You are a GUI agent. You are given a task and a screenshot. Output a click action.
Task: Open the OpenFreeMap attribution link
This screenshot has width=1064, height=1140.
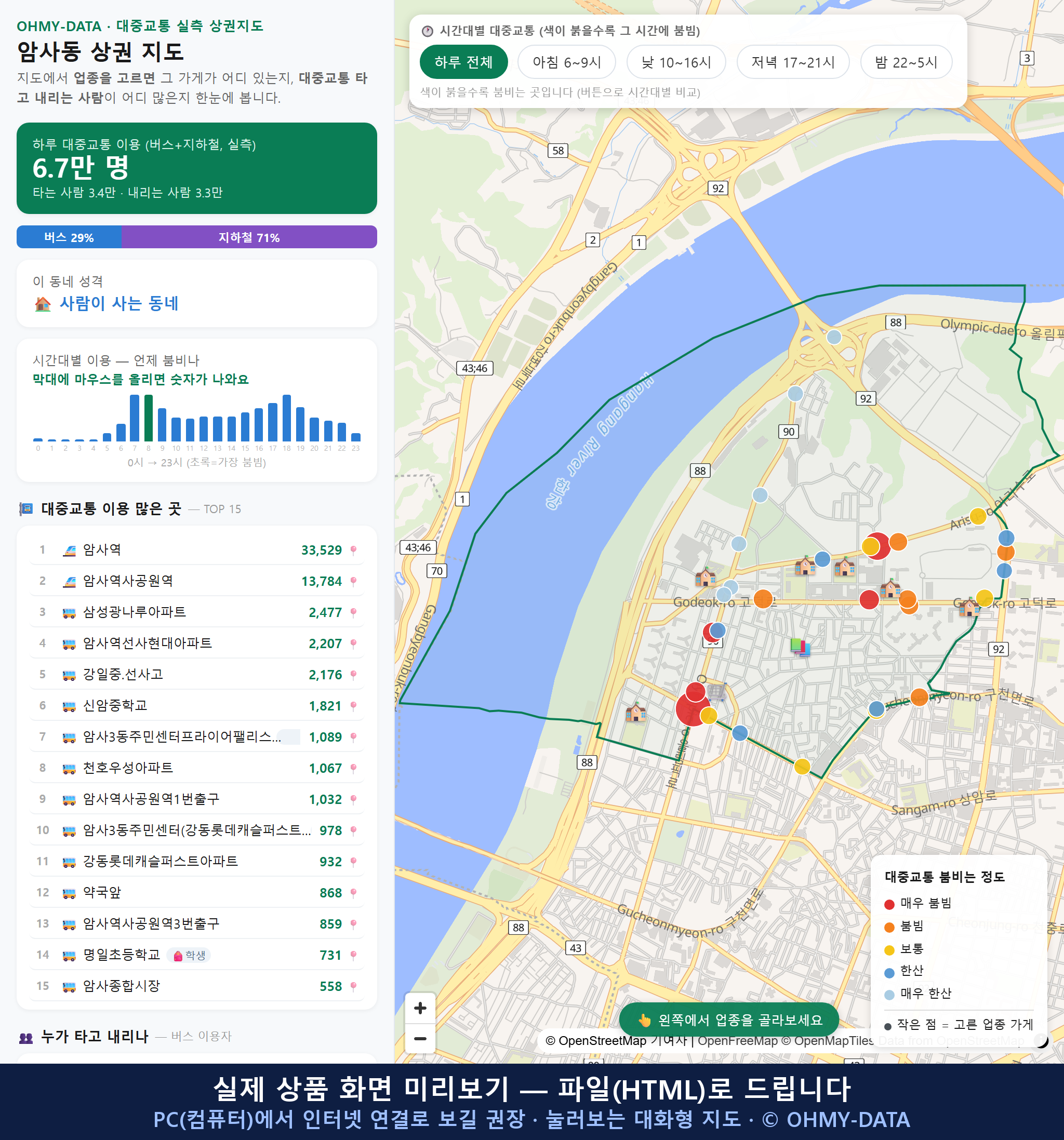click(x=737, y=1040)
